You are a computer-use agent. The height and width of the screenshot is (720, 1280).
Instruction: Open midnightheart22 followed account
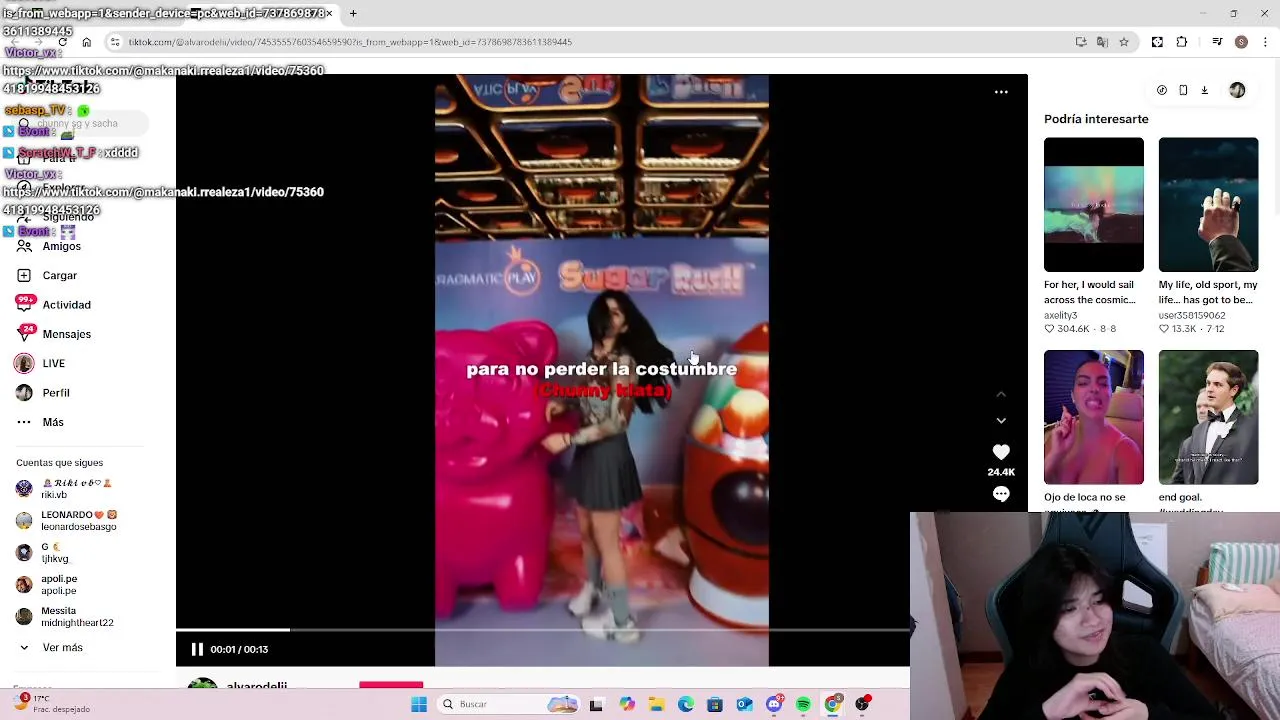pos(66,616)
